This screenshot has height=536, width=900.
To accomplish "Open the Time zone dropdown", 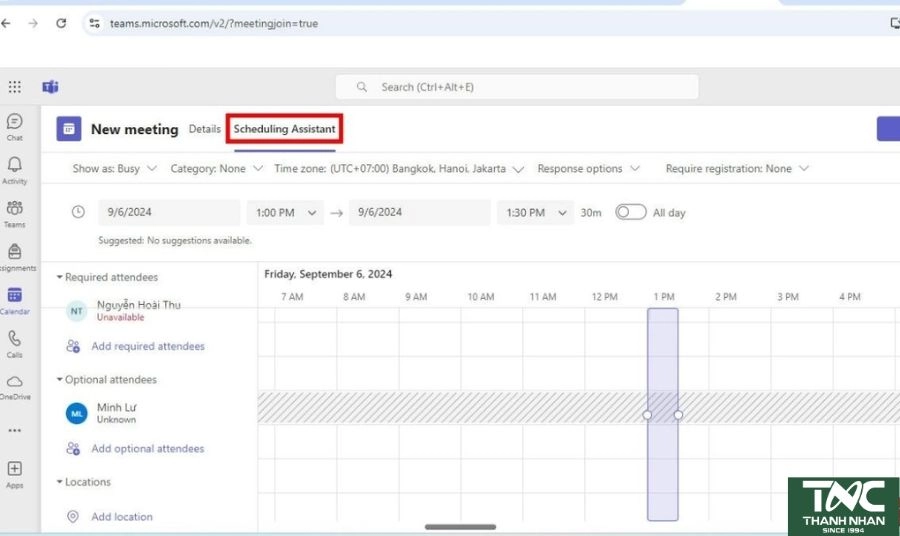I will point(399,169).
